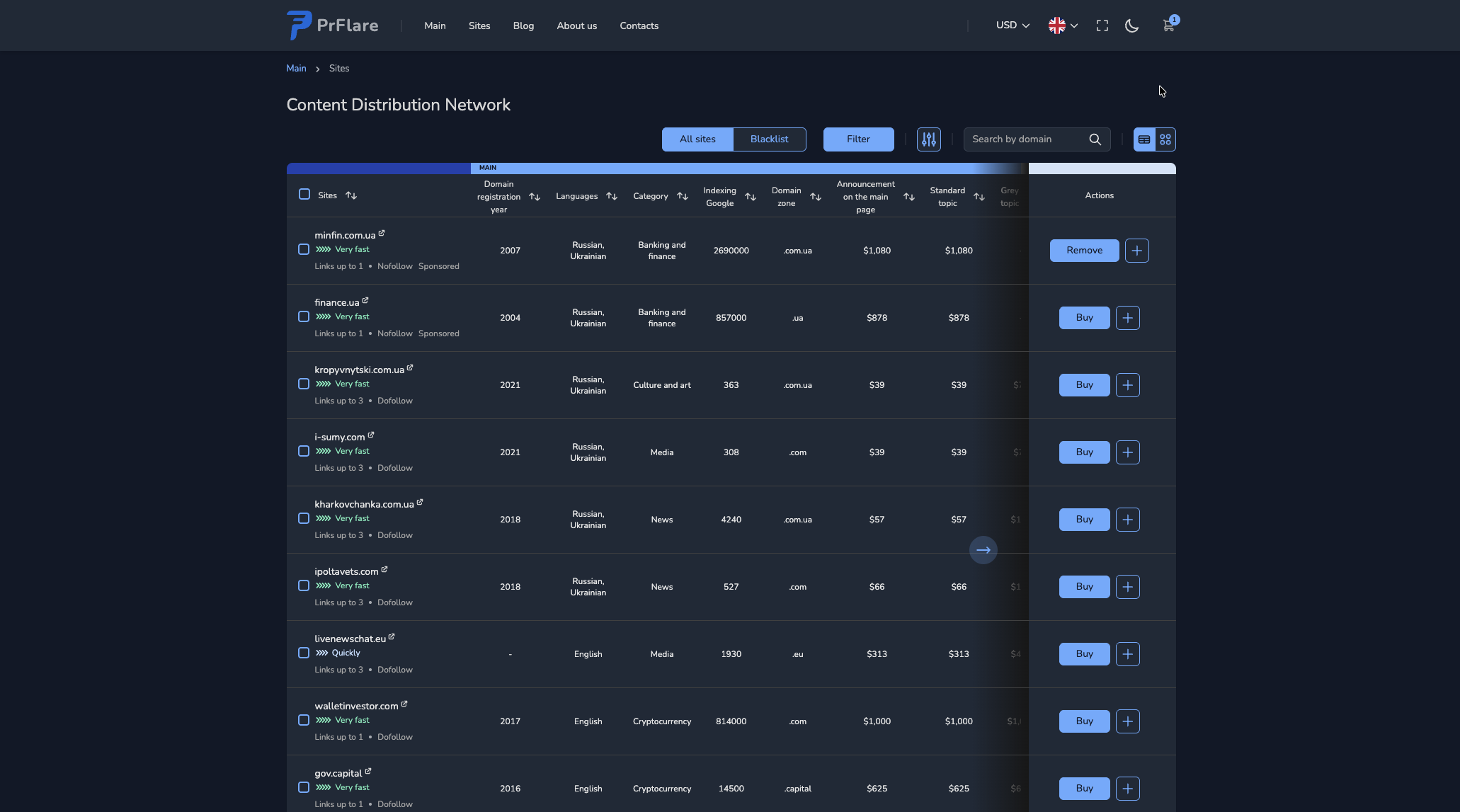1460x812 pixels.
Task: Select all sites header checkbox
Action: [x=304, y=194]
